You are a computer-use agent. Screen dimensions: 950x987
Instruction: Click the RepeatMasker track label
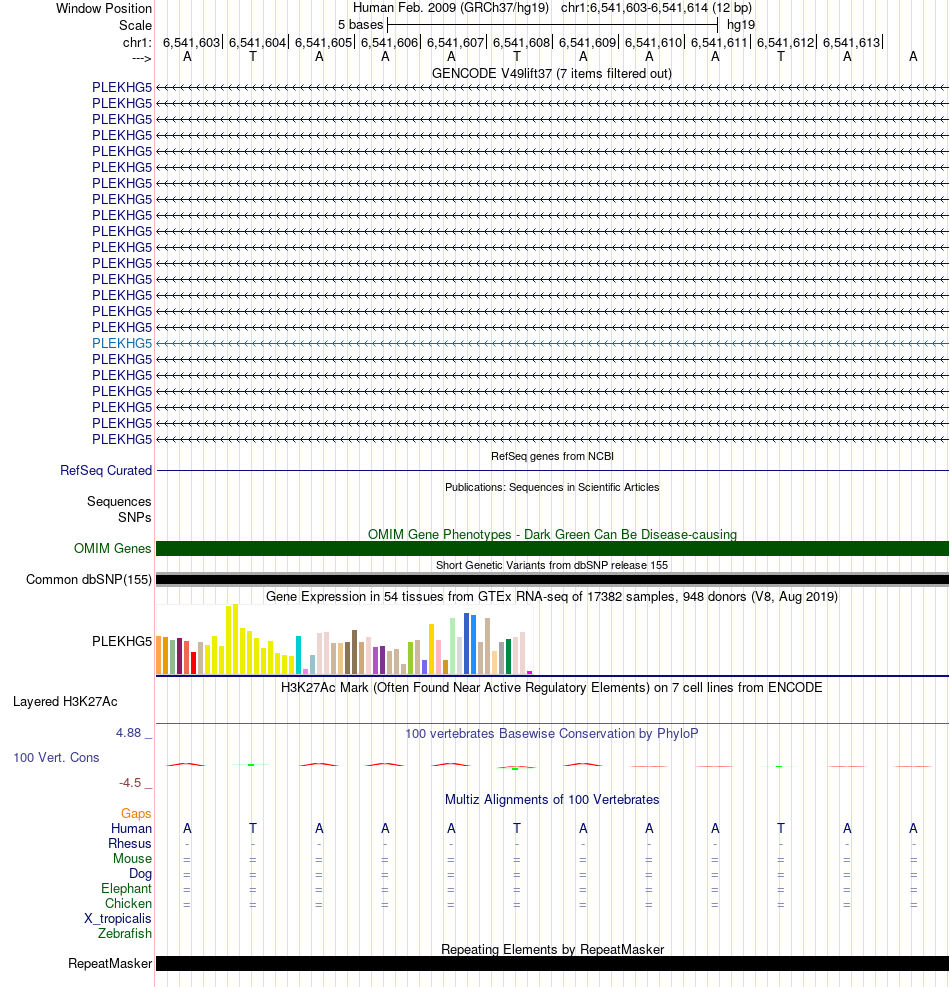(110, 964)
